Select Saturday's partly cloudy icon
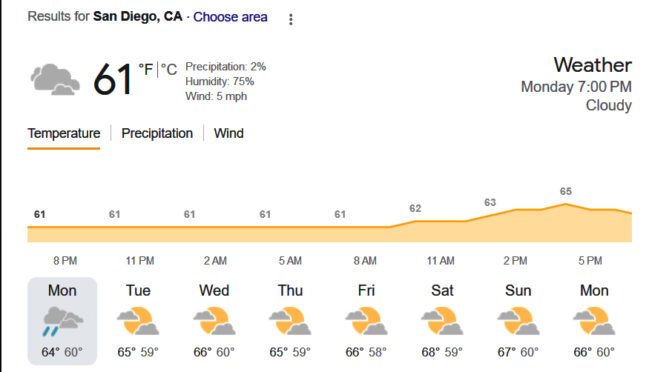This screenshot has width=672, height=372. coord(442,321)
